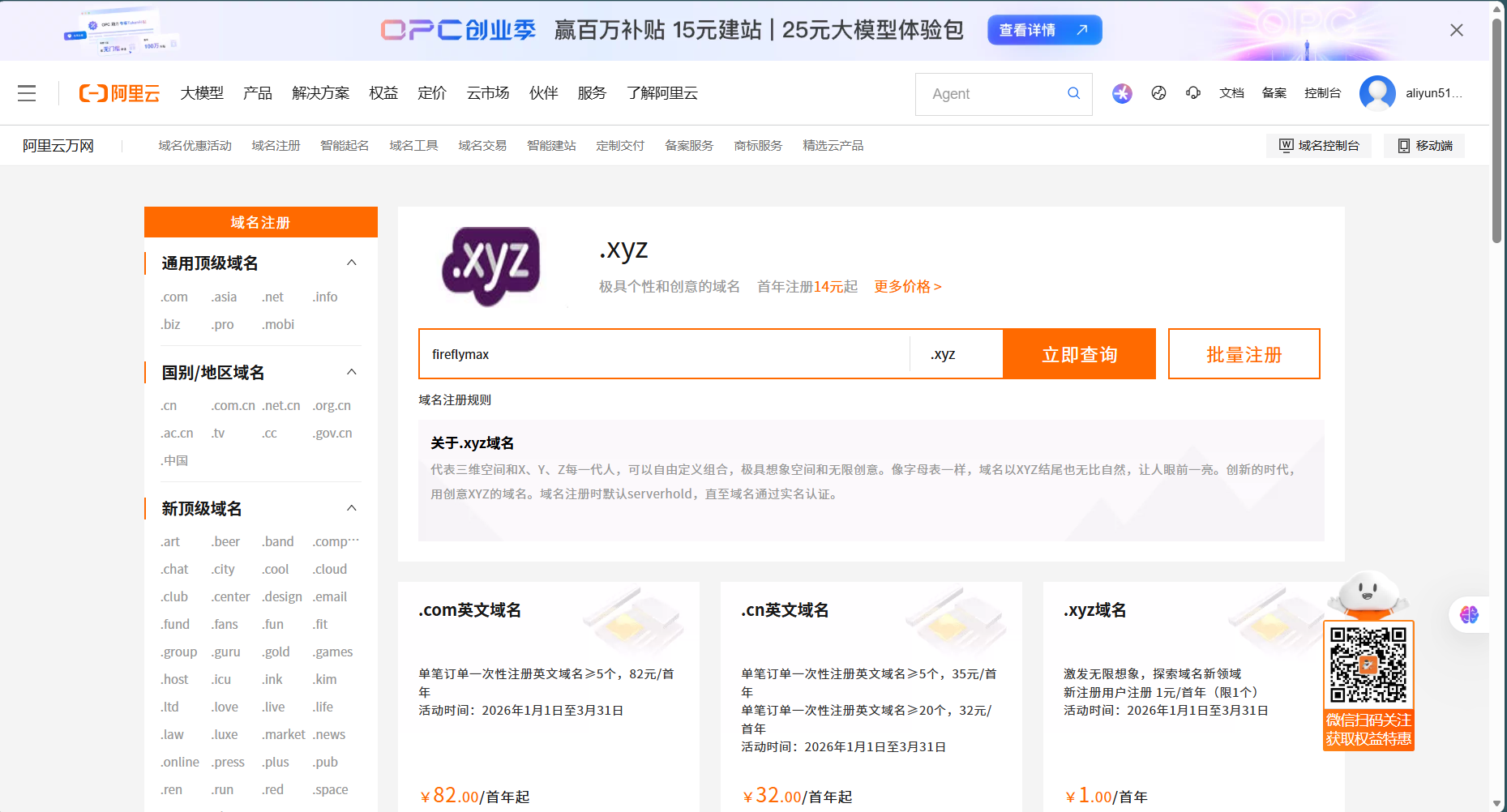Open the headset customer support icon
This screenshot has height=812, width=1507.
coord(1193,93)
